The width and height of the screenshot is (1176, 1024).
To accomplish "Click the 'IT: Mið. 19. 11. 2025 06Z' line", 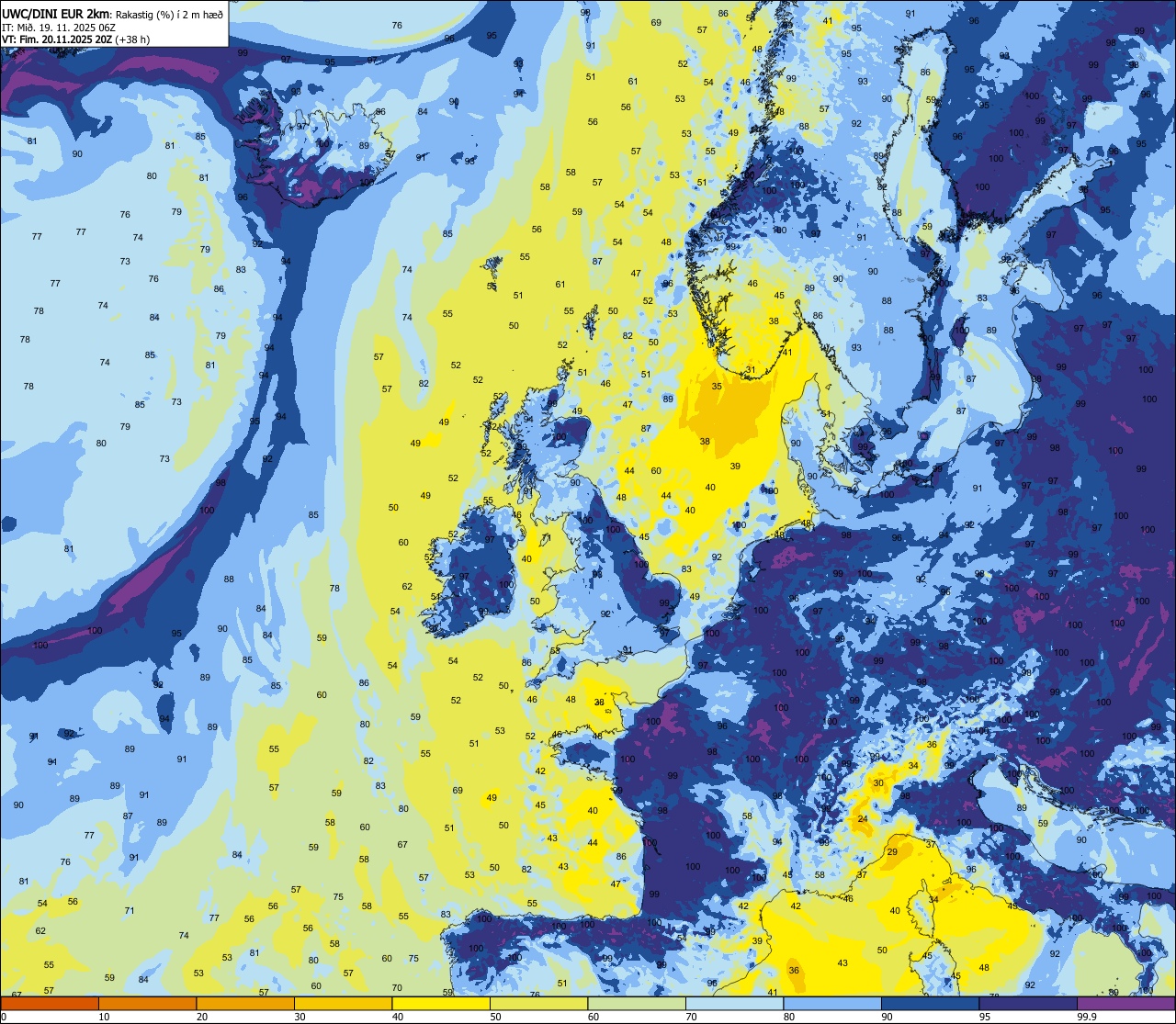I will click(61, 27).
